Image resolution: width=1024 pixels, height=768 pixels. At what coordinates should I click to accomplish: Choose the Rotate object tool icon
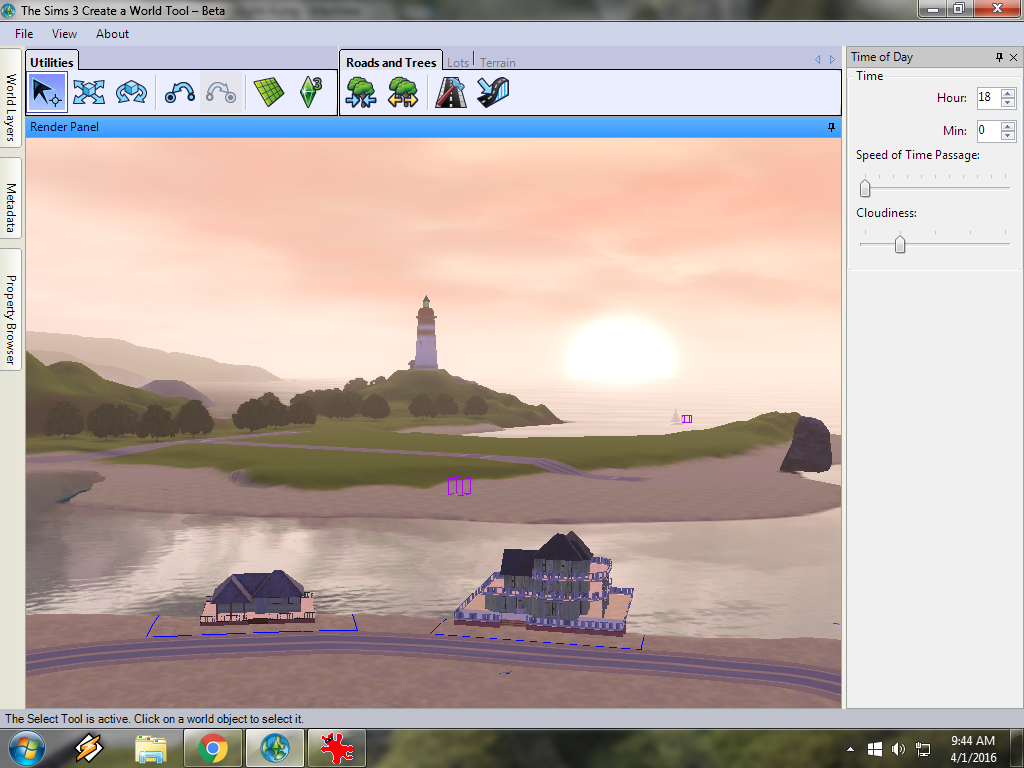[131, 93]
